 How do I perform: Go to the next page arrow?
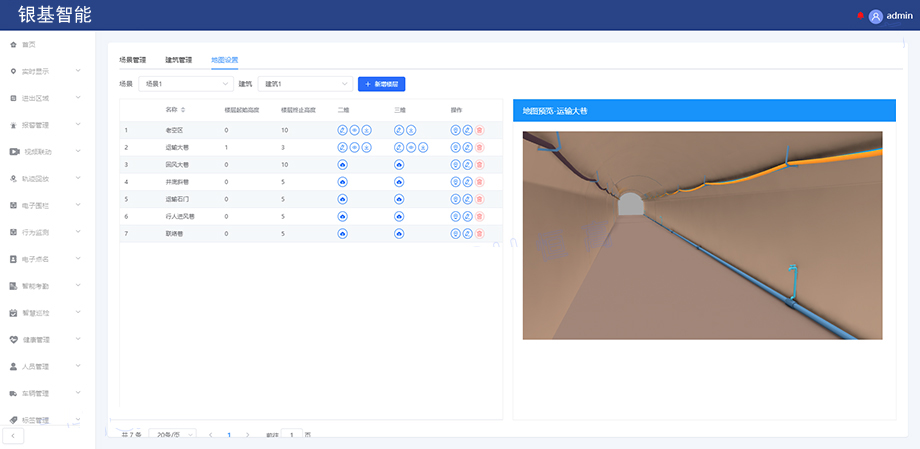click(x=248, y=435)
